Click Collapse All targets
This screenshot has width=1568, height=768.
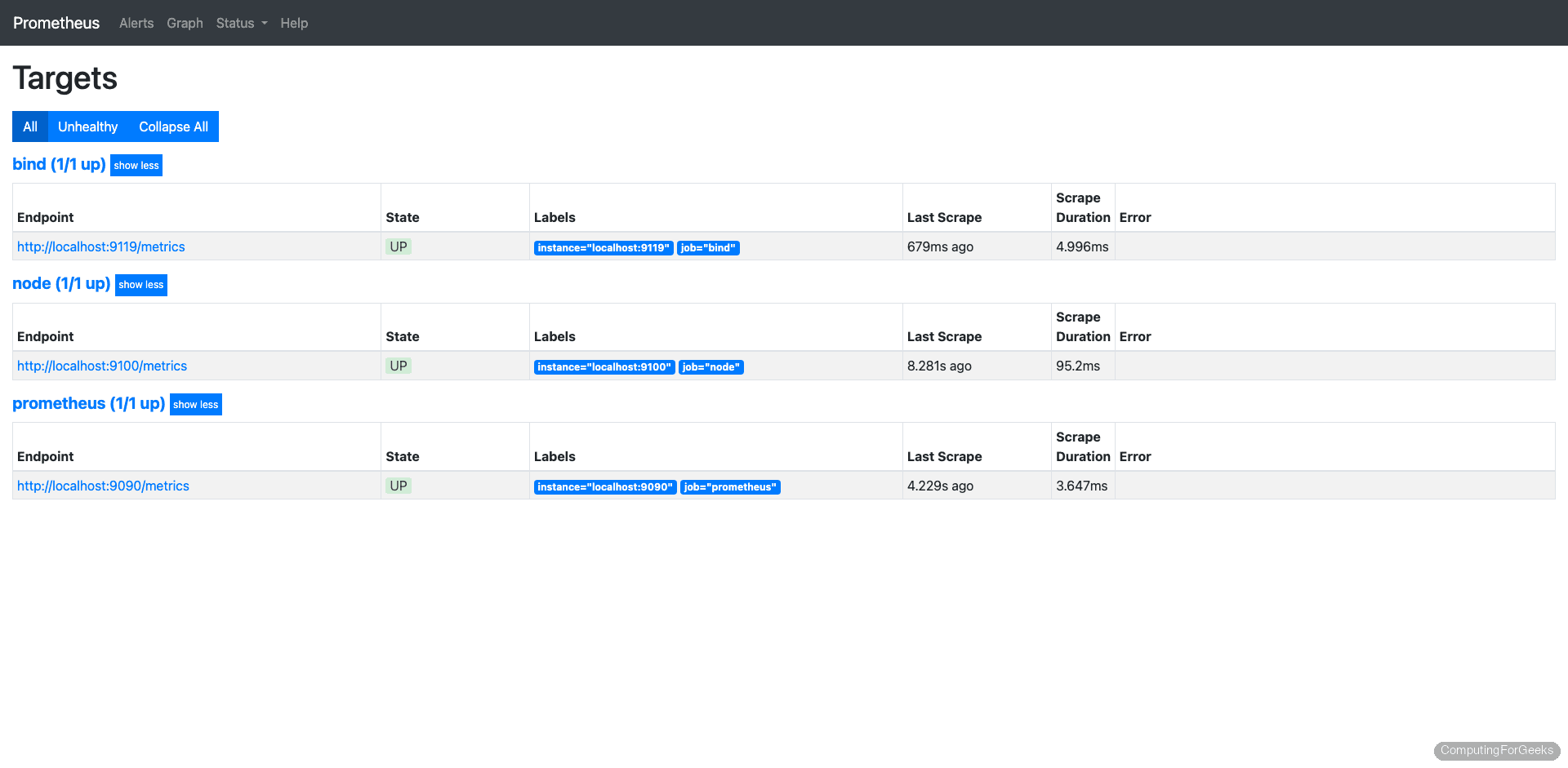click(x=172, y=127)
